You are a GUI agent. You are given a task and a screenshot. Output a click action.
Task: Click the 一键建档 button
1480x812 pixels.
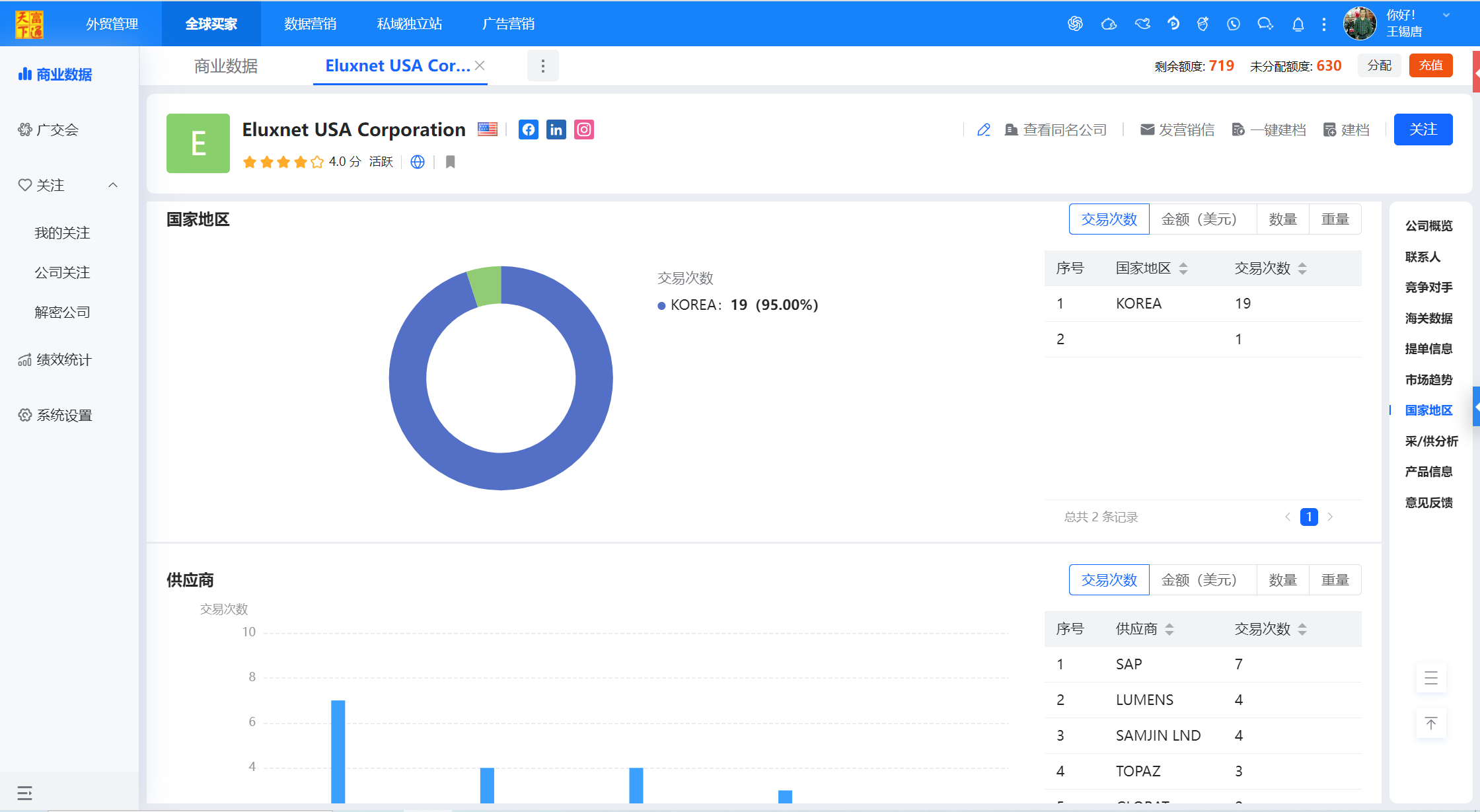click(1269, 129)
